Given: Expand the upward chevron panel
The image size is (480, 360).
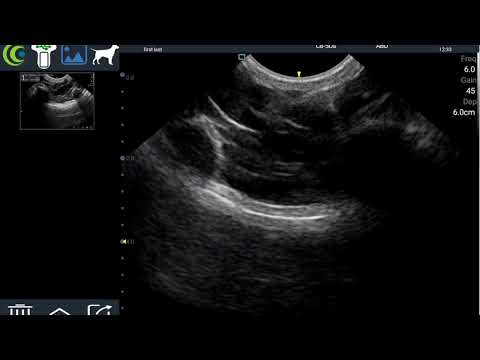Looking at the screenshot, I should [x=60, y=311].
